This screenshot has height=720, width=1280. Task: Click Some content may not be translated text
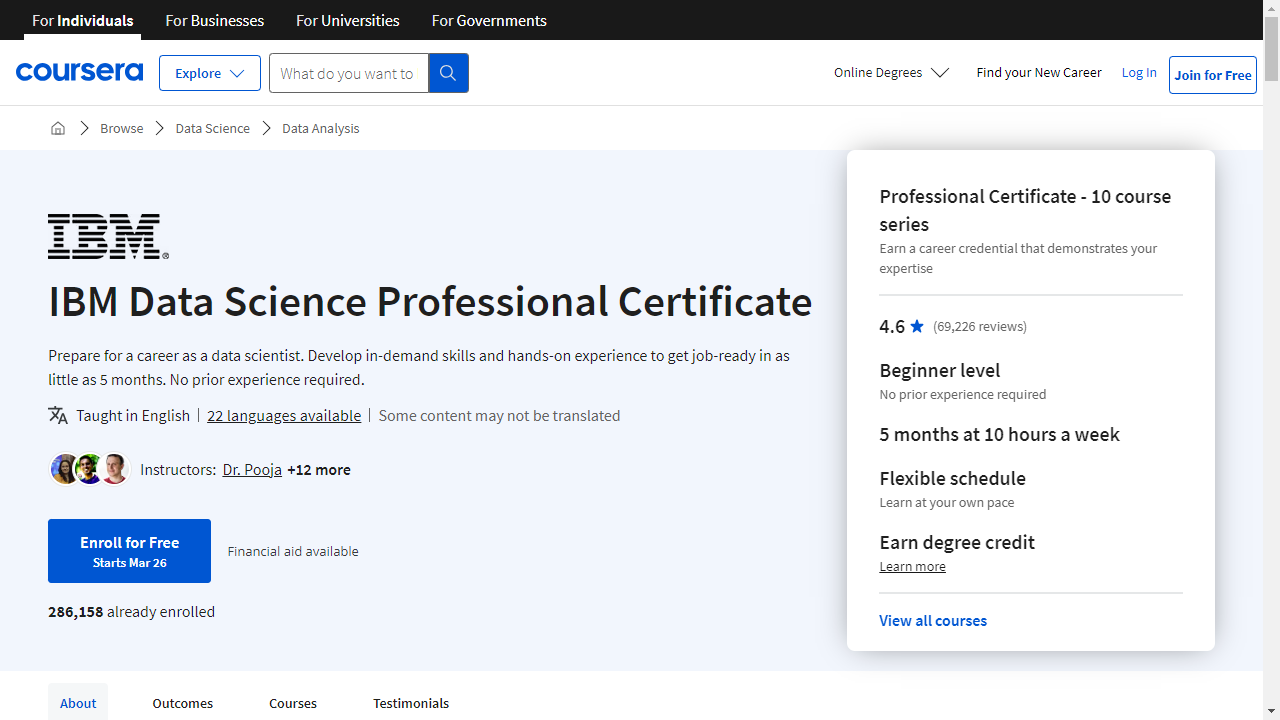[x=499, y=415]
